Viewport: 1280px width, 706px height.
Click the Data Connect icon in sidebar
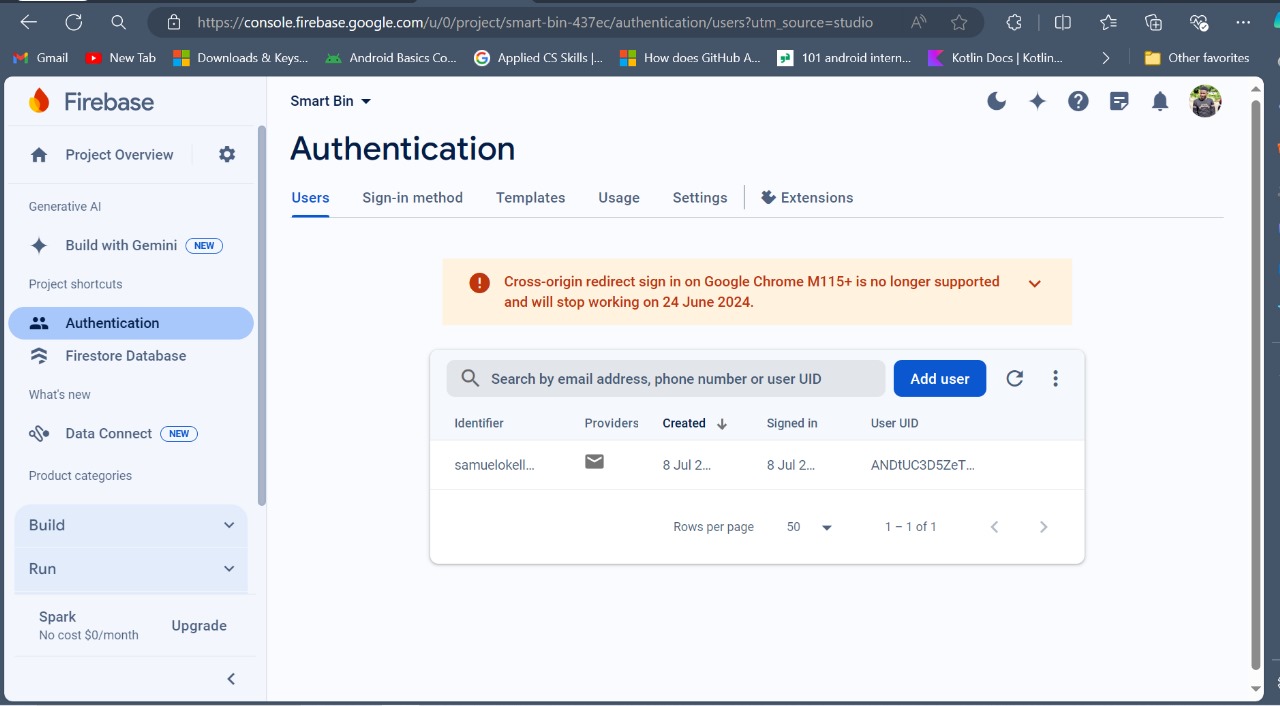(39, 433)
